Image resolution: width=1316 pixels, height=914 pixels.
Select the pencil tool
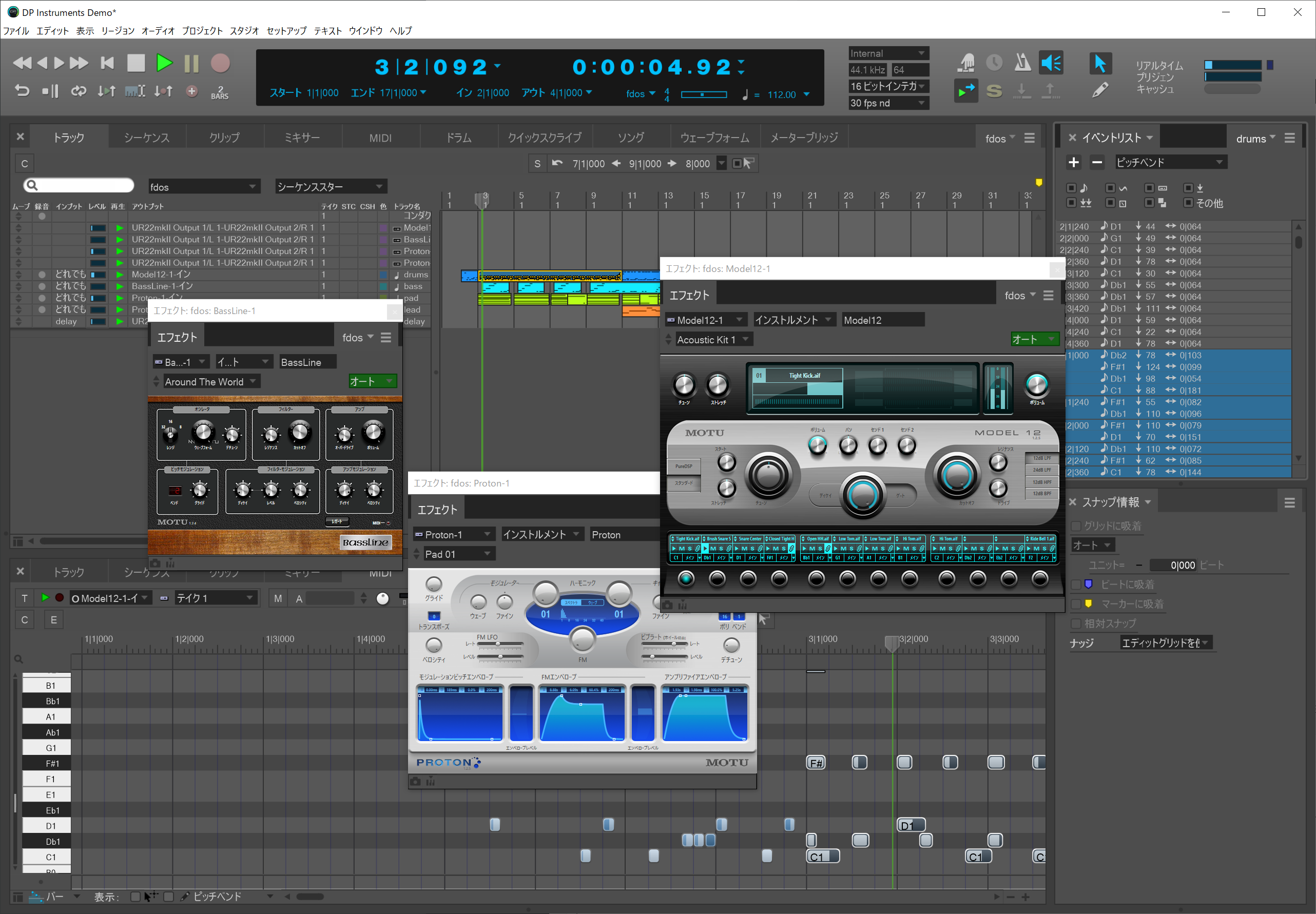1100,90
